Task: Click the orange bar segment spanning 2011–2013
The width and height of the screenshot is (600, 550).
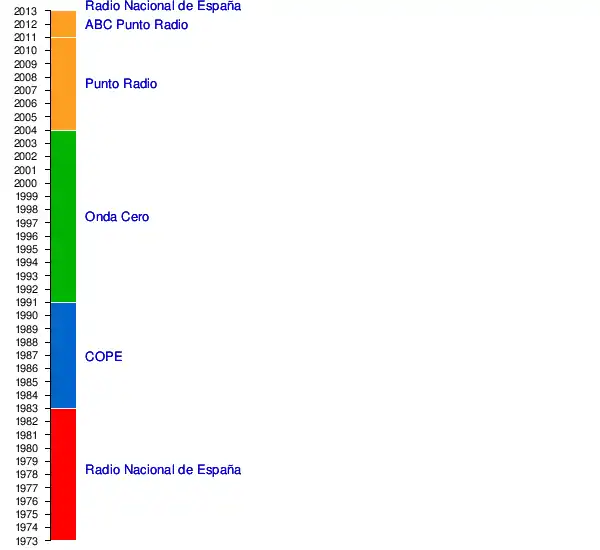Action: tap(63, 24)
